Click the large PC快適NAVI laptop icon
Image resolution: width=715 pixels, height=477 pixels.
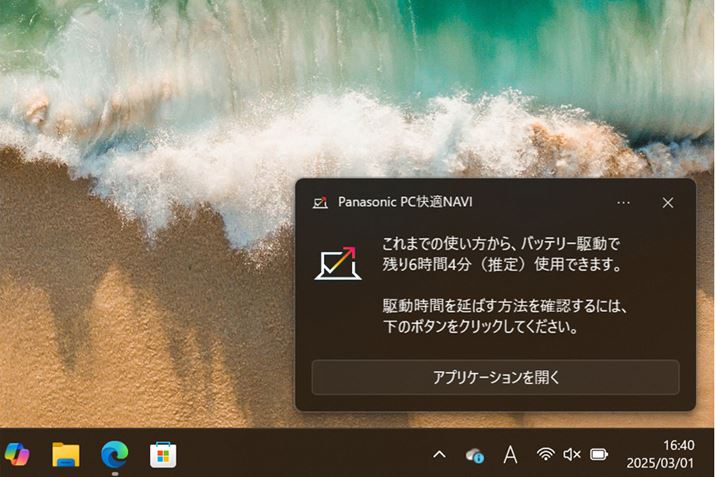pyautogui.click(x=338, y=264)
